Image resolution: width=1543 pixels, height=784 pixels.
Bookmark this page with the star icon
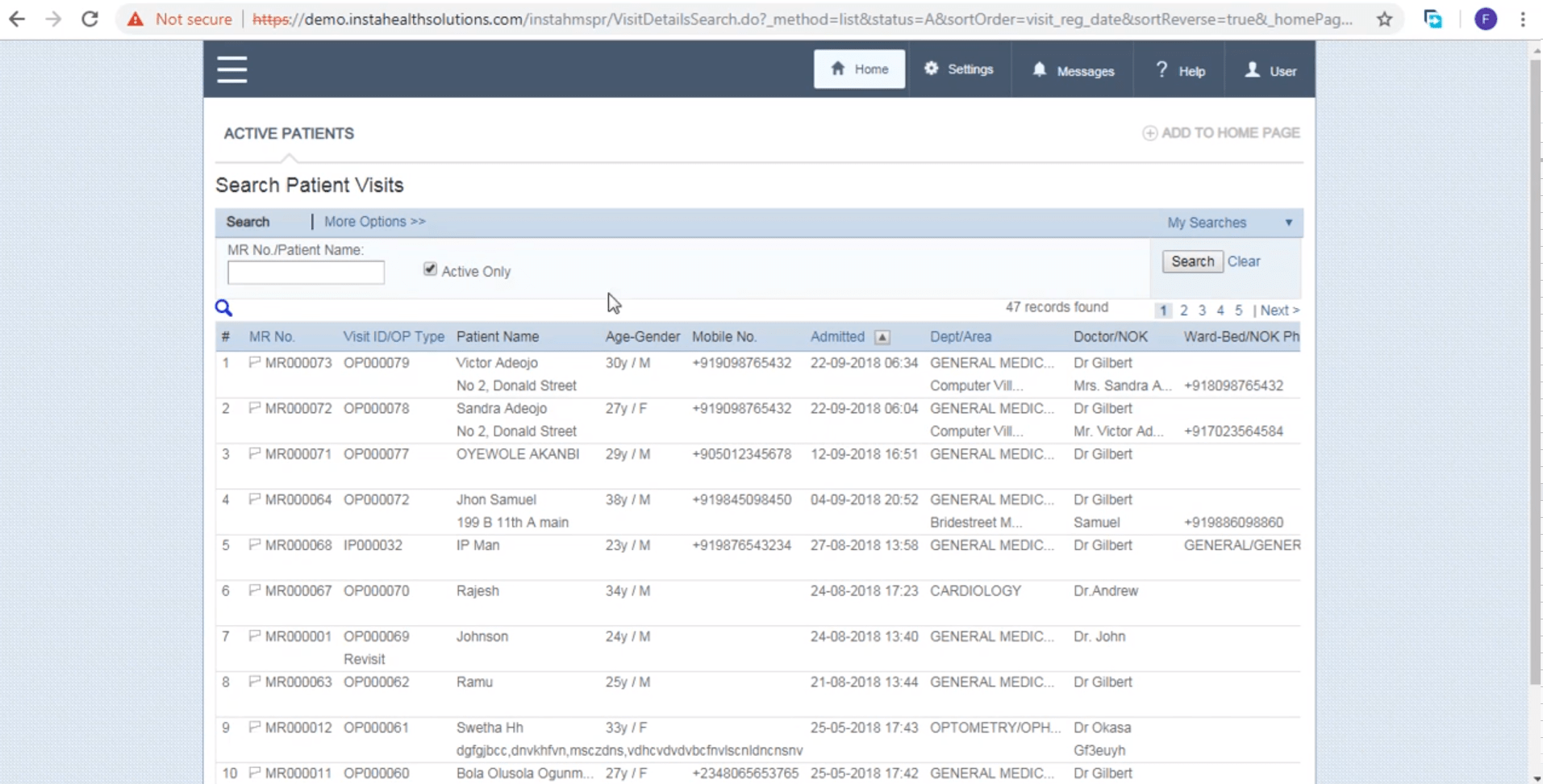tap(1384, 19)
